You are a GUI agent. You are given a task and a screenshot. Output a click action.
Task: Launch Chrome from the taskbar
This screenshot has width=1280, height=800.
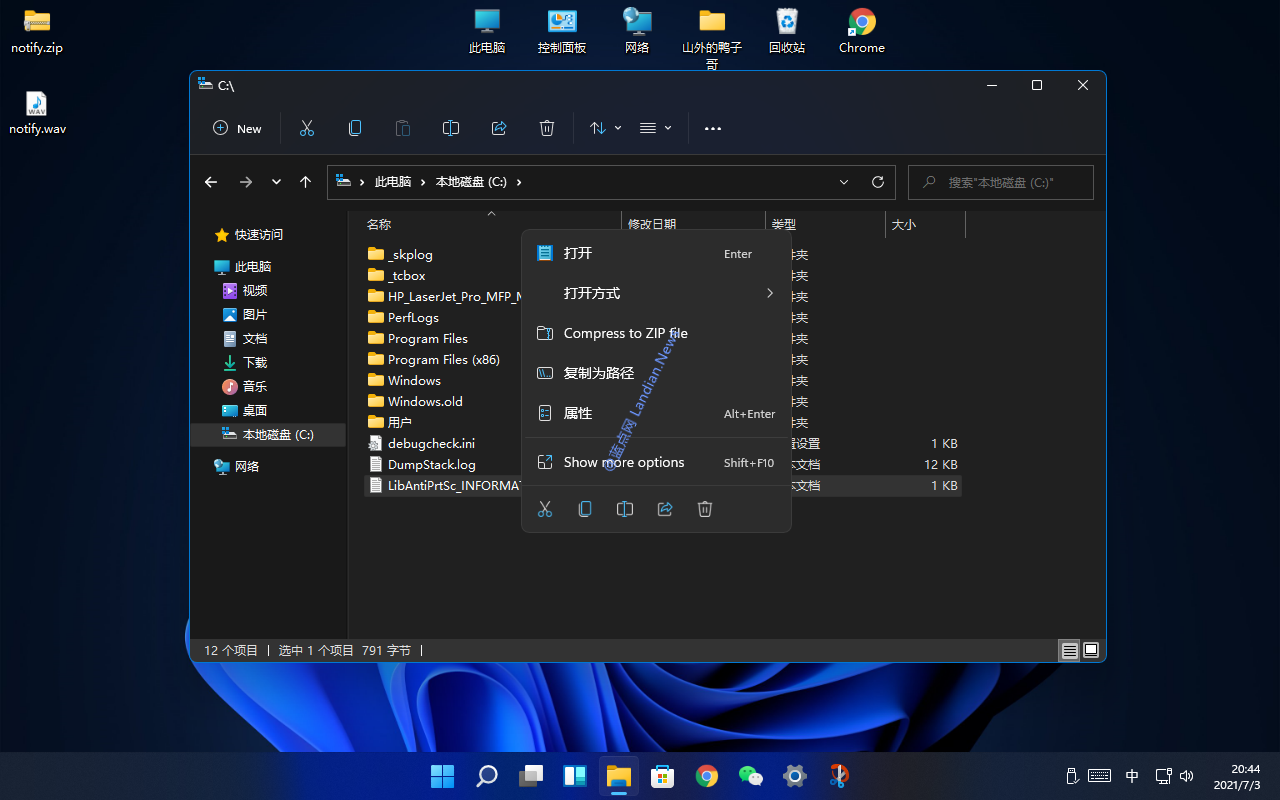pos(706,776)
